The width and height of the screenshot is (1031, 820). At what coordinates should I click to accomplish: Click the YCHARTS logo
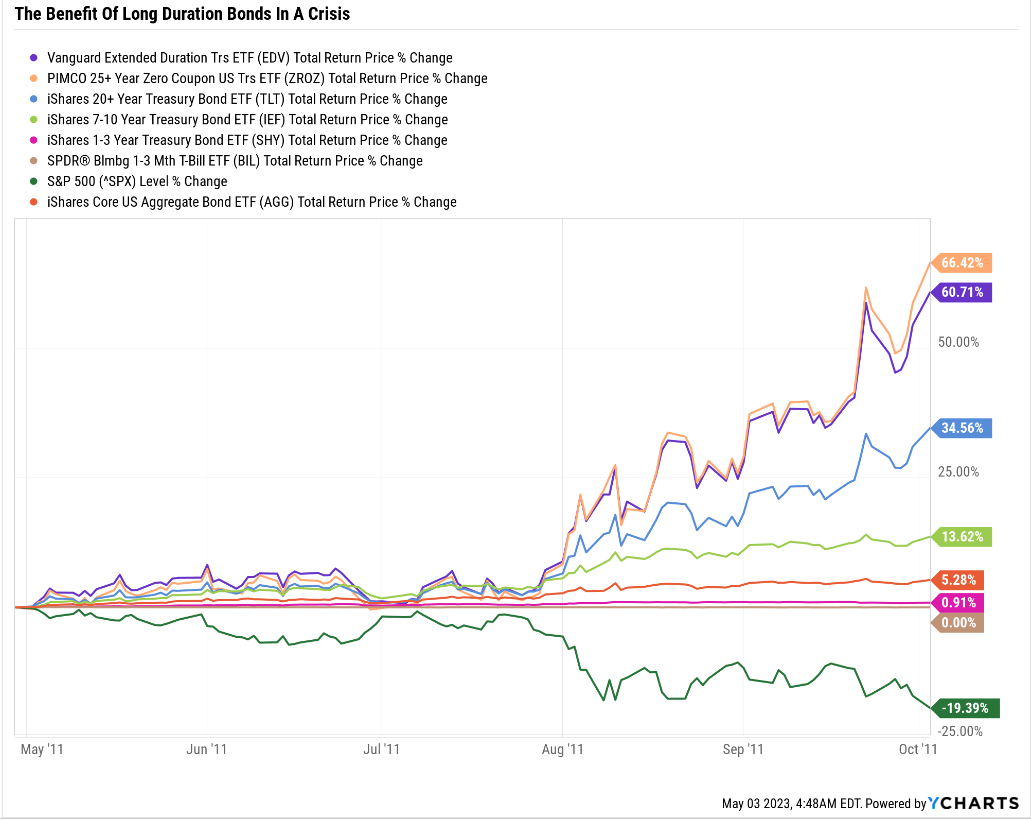pos(974,803)
